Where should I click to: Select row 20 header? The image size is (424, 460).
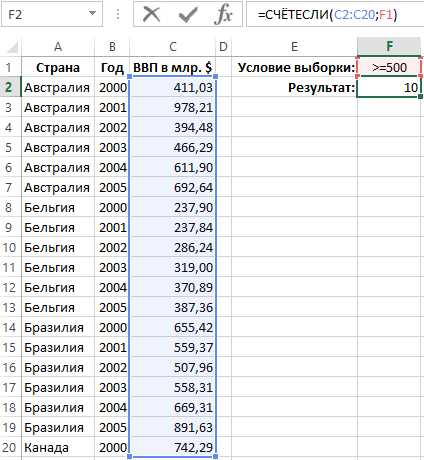point(11,447)
